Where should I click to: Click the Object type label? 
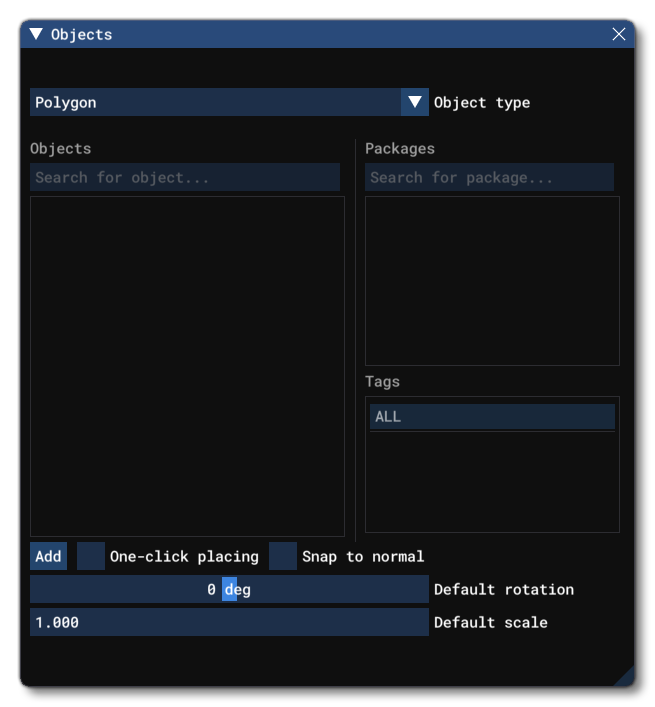(482, 102)
